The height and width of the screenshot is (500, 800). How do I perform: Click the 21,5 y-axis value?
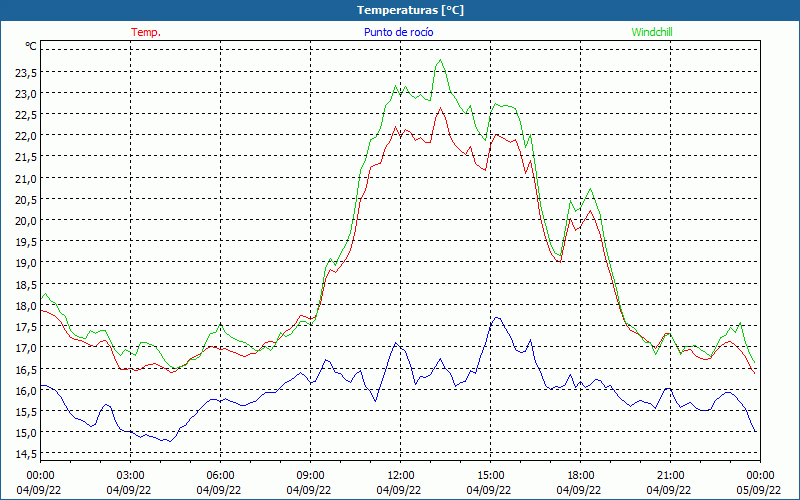pos(26,158)
